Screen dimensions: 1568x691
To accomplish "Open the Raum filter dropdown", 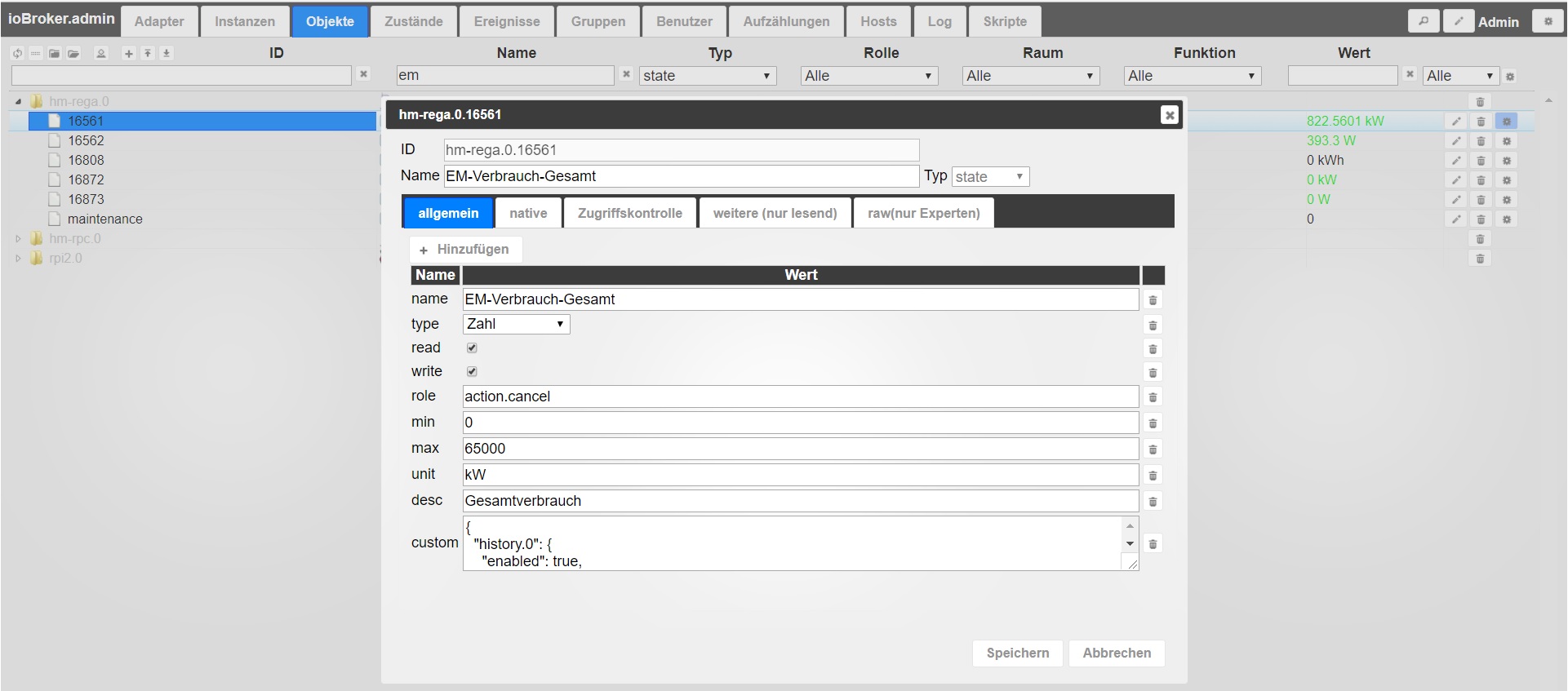I will click(1031, 76).
